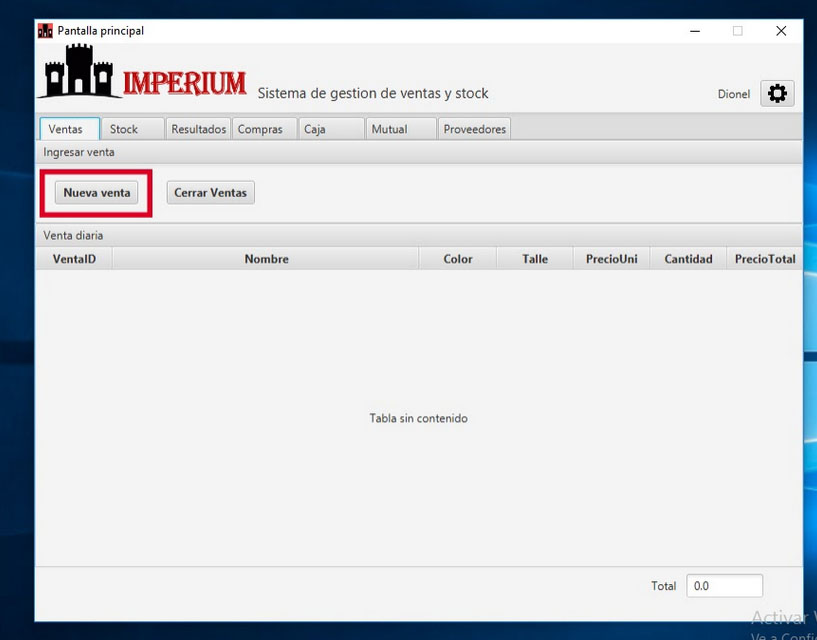Open the Resultados tab
817x640 pixels.
pyautogui.click(x=197, y=128)
